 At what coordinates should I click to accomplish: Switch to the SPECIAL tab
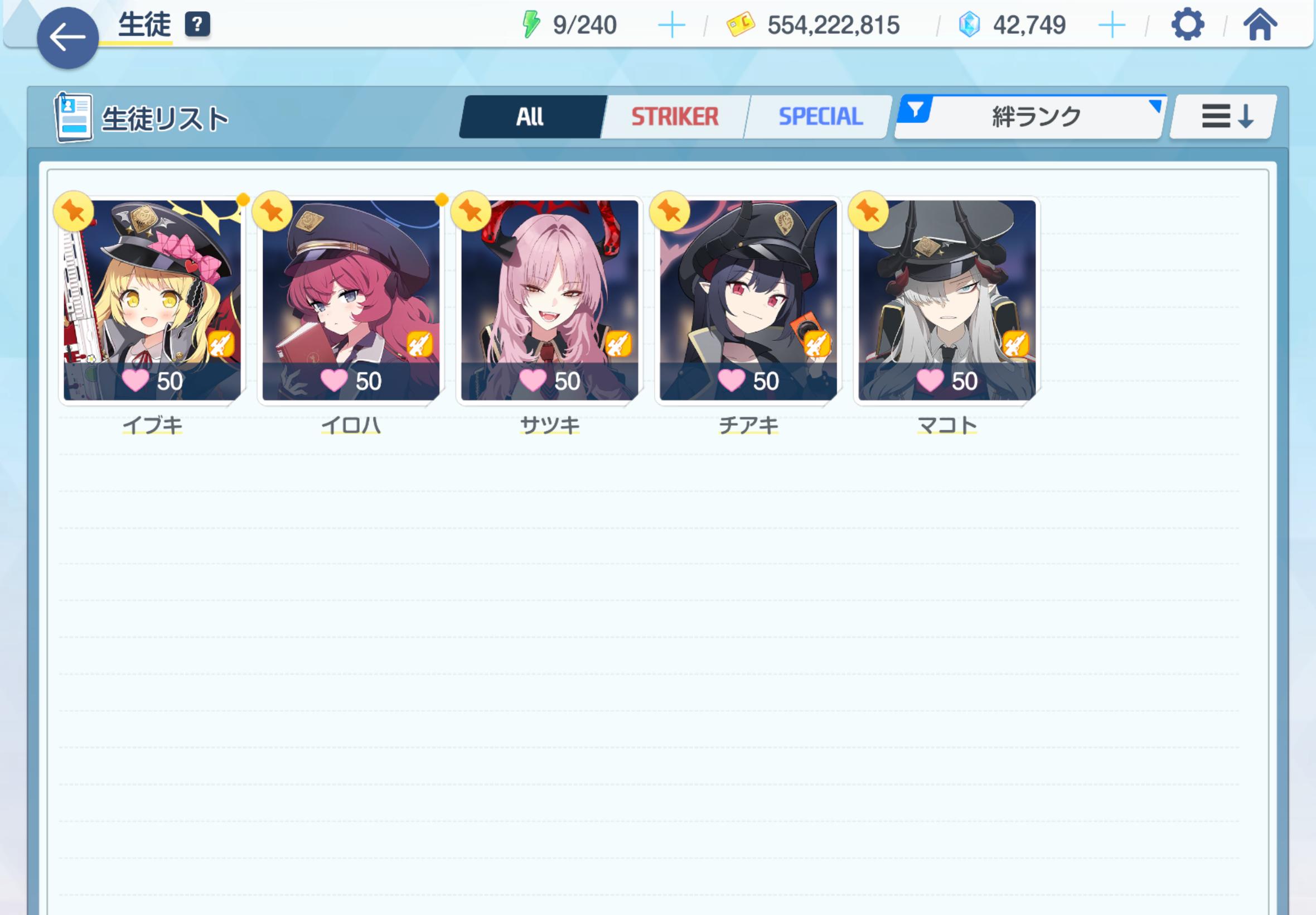point(820,117)
